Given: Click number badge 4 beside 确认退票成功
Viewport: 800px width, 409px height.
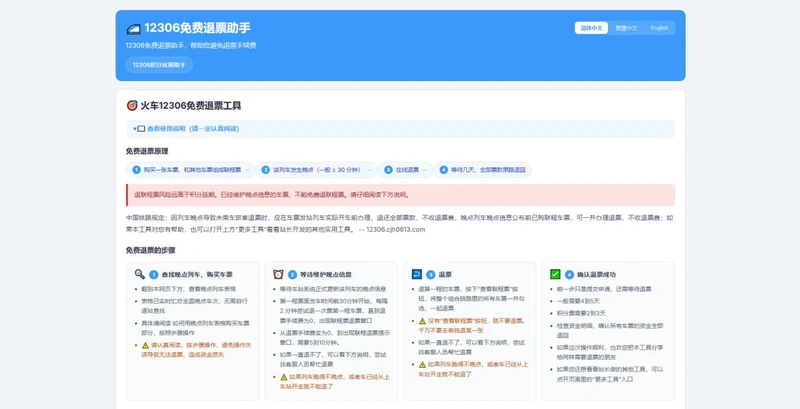Looking at the screenshot, I should (569, 275).
